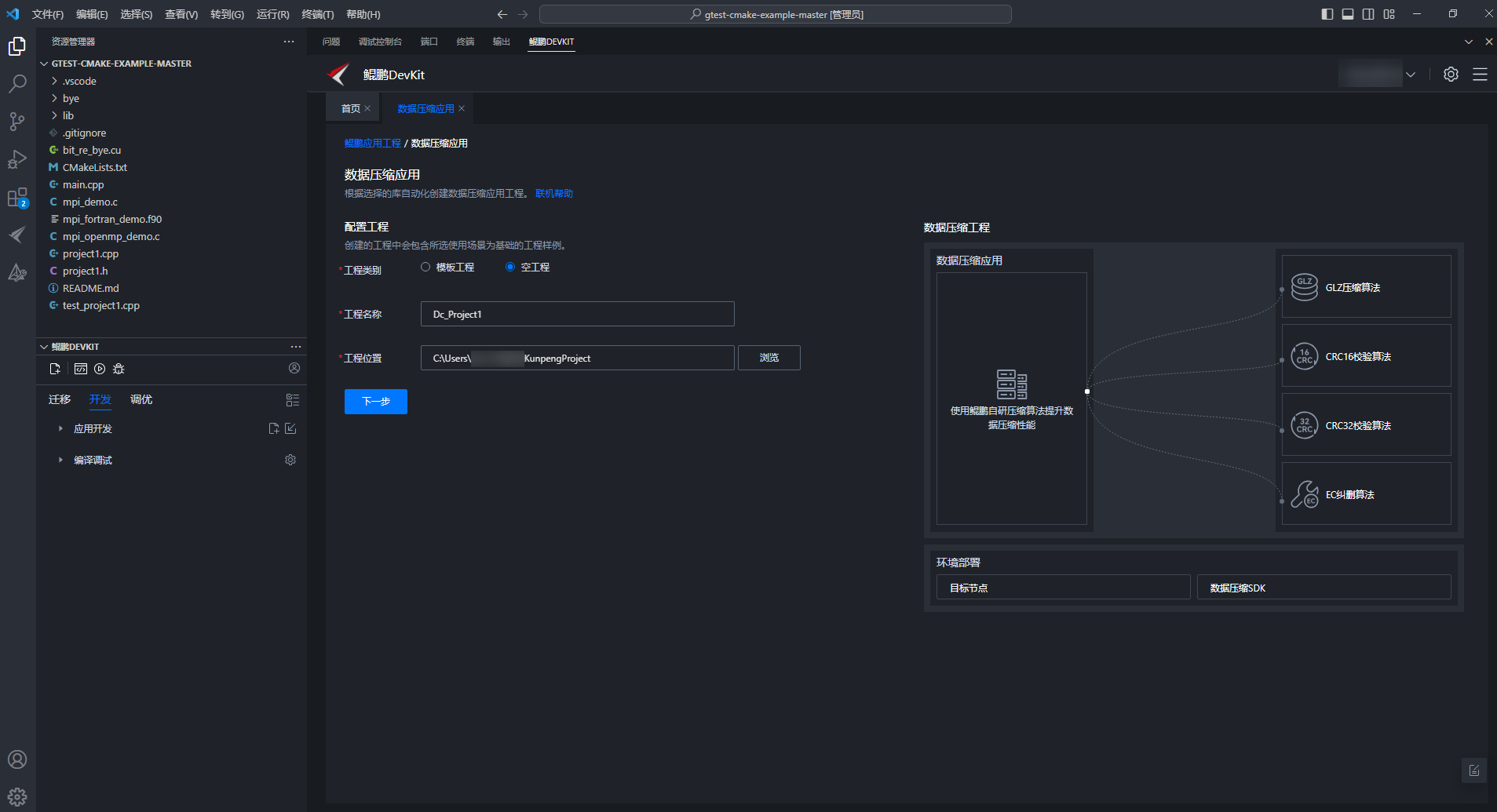Open DevKit settings gear in header

[x=1451, y=75]
